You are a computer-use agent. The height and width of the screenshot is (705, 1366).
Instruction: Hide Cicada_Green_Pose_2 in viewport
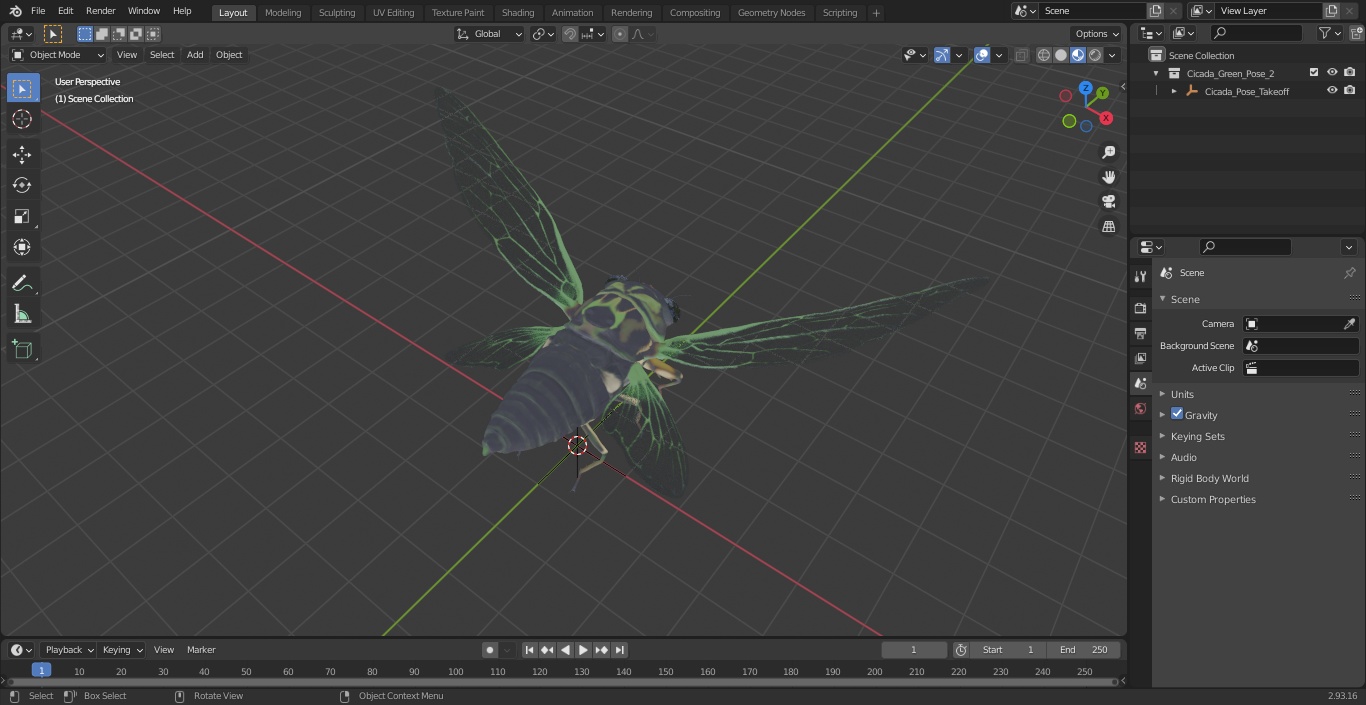coord(1332,73)
